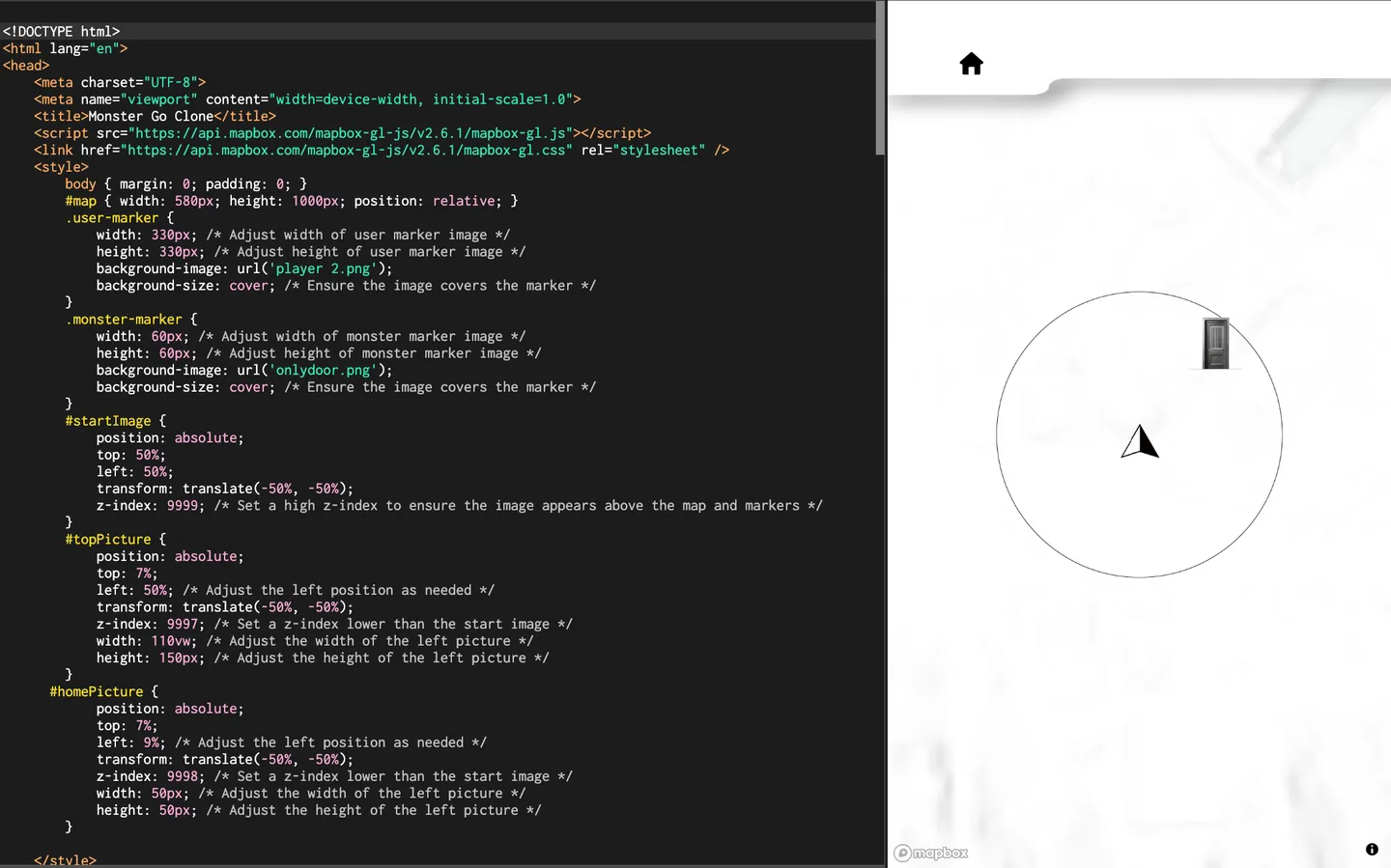
Task: Click the home icon above the map
Action: click(971, 63)
